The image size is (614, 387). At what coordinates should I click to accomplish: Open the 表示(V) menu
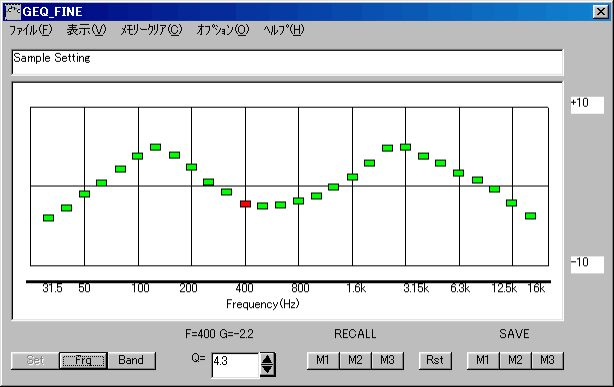[x=86, y=30]
